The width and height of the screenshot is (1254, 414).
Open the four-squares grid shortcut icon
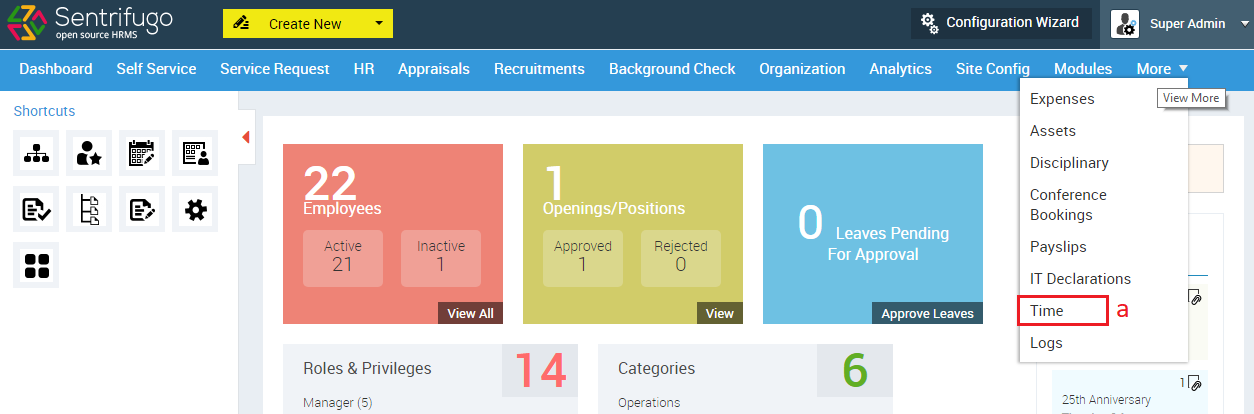coord(36,265)
